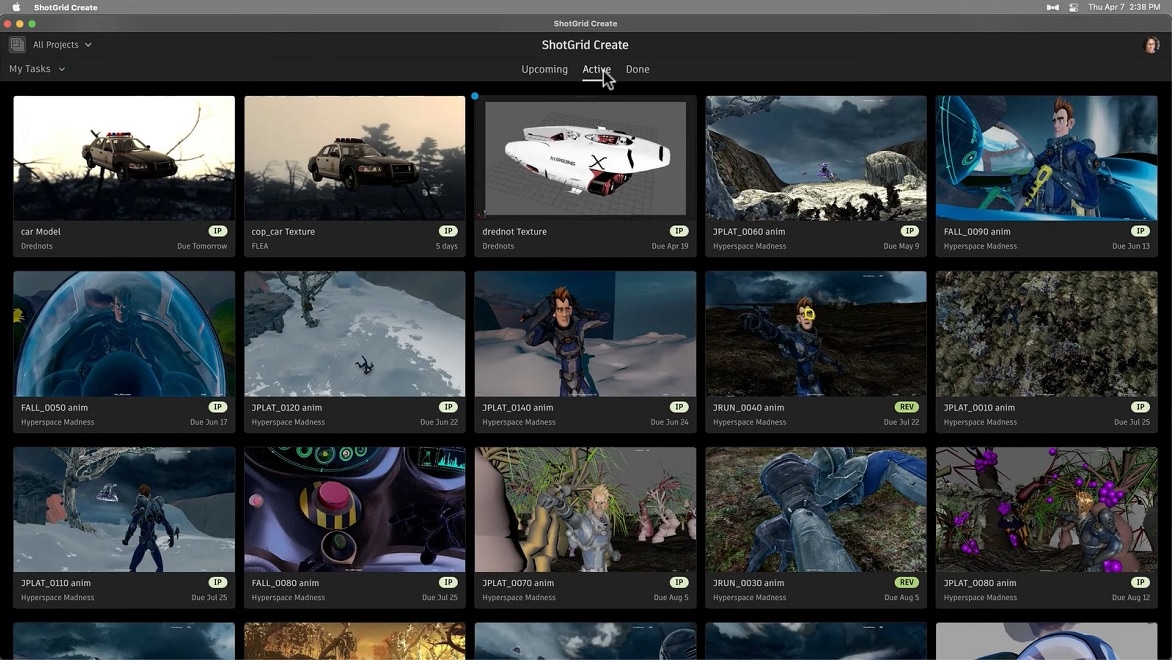Image resolution: width=1172 pixels, height=660 pixels.
Task: Click ShotGrid Create in the macOS menu bar
Action: point(65,7)
